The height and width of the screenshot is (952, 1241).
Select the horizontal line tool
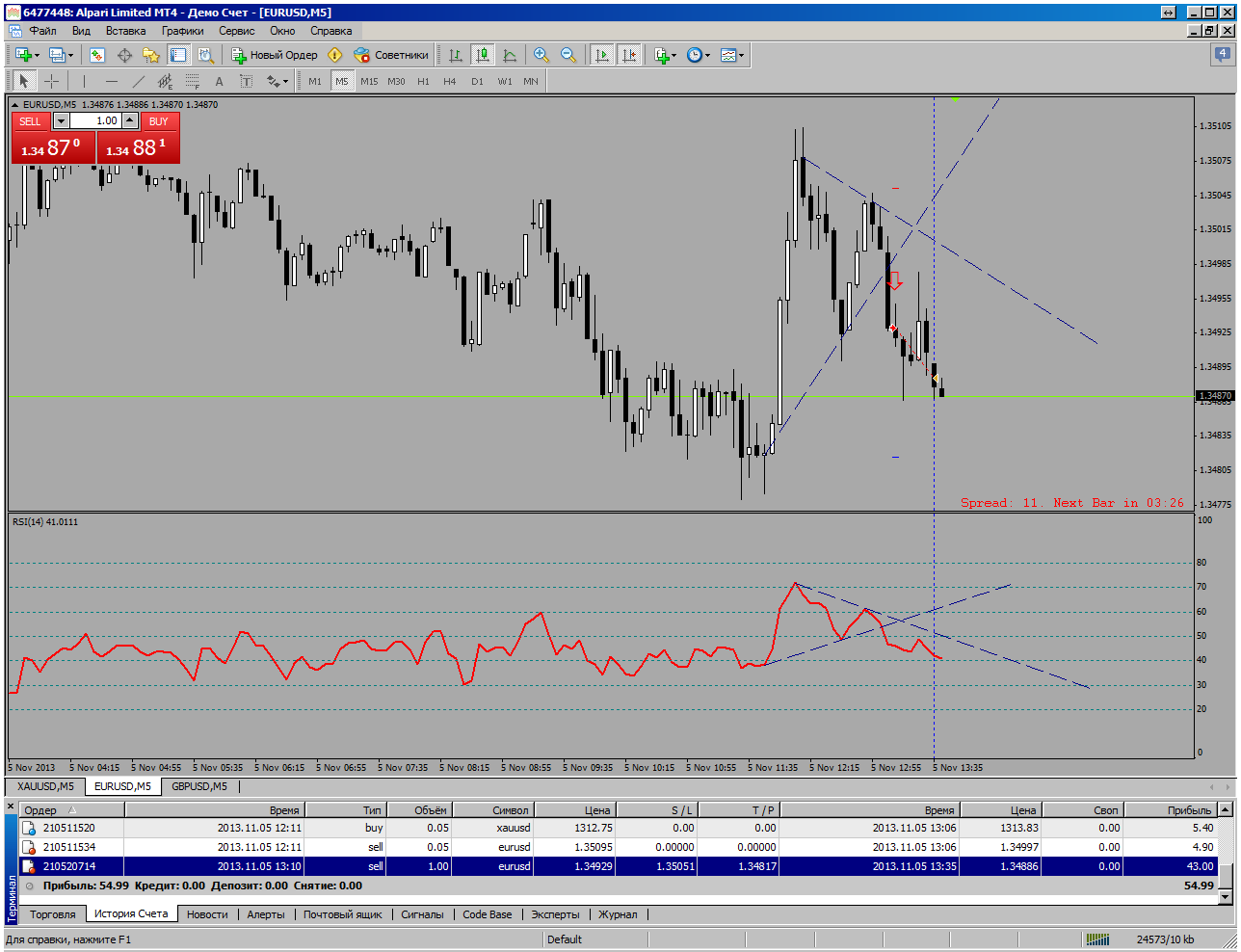click(x=111, y=81)
